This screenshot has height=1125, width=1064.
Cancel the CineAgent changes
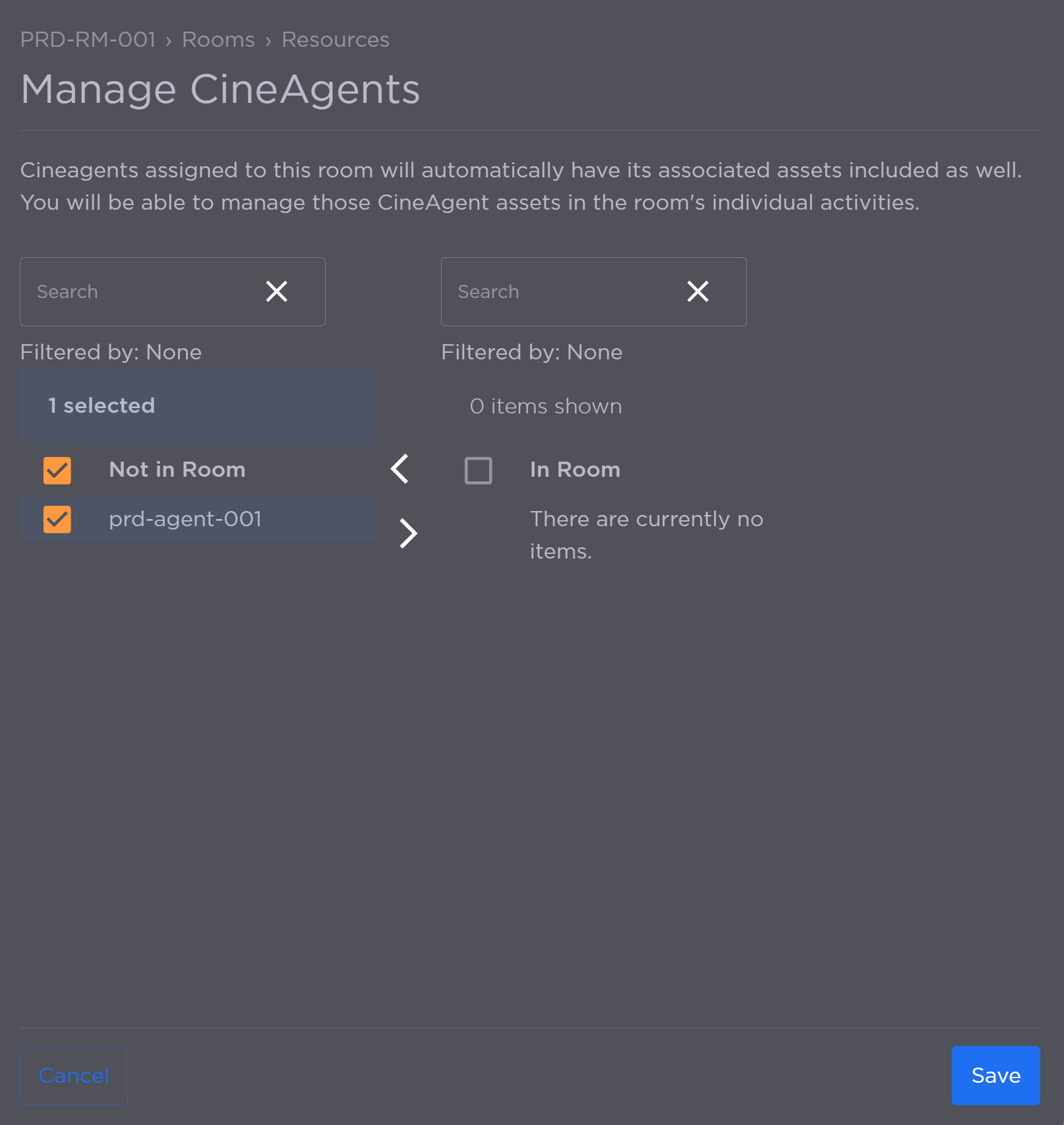point(73,1075)
